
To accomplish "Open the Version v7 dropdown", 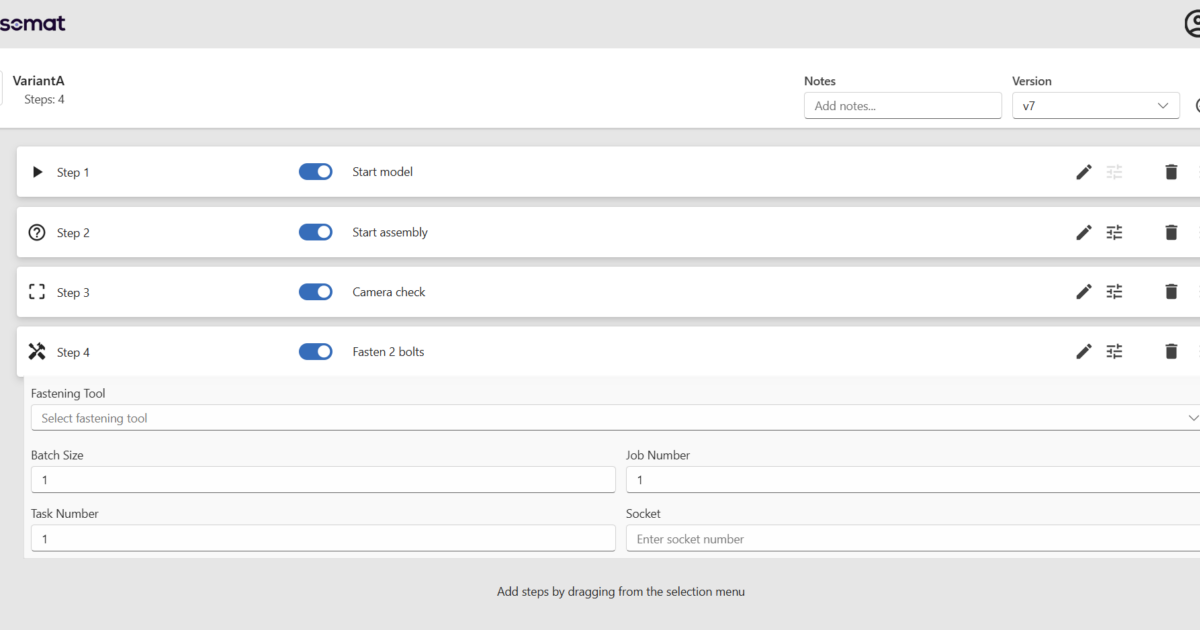I will point(1096,105).
